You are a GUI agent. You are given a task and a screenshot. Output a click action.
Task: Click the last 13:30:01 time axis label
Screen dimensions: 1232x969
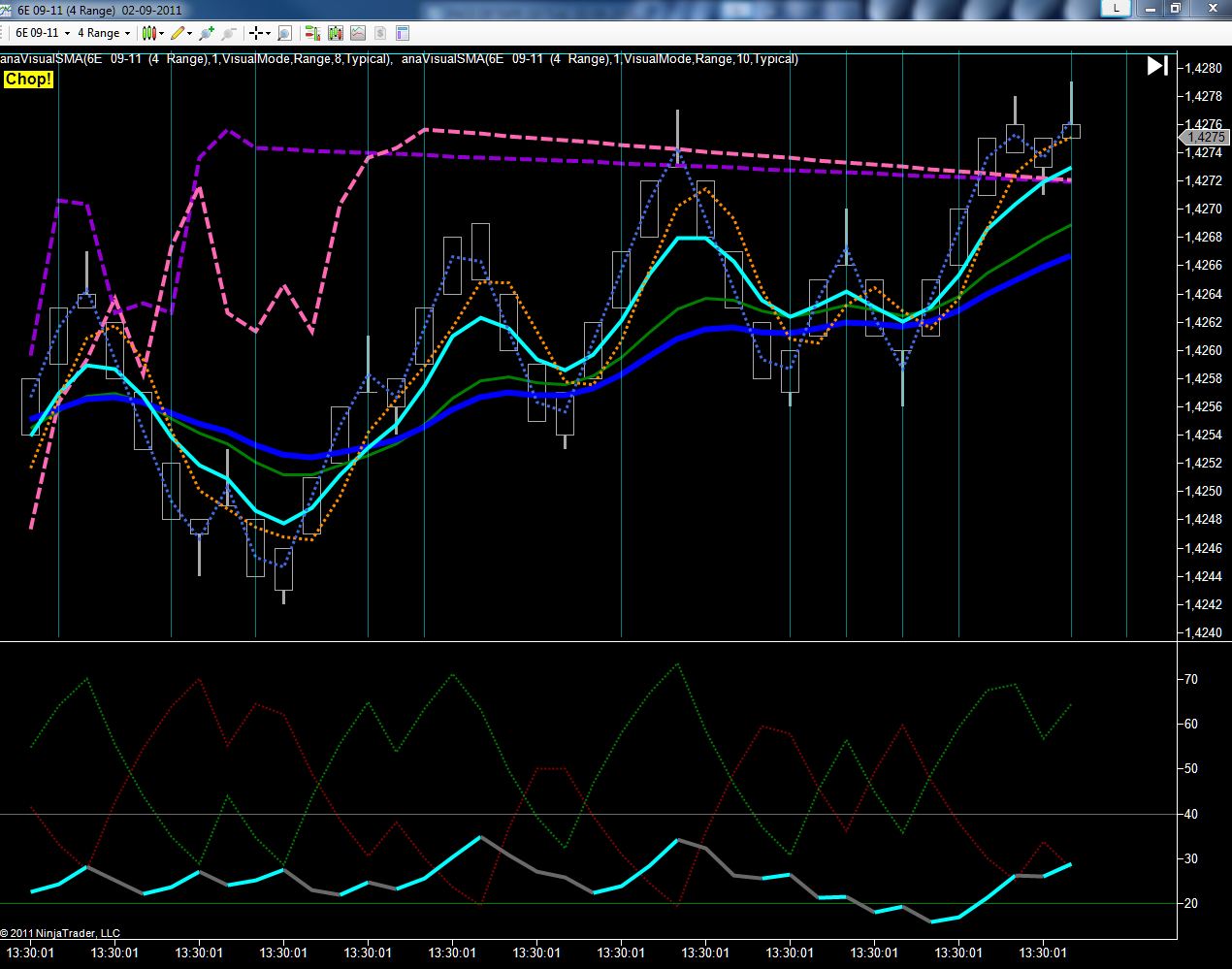pyautogui.click(x=1043, y=953)
